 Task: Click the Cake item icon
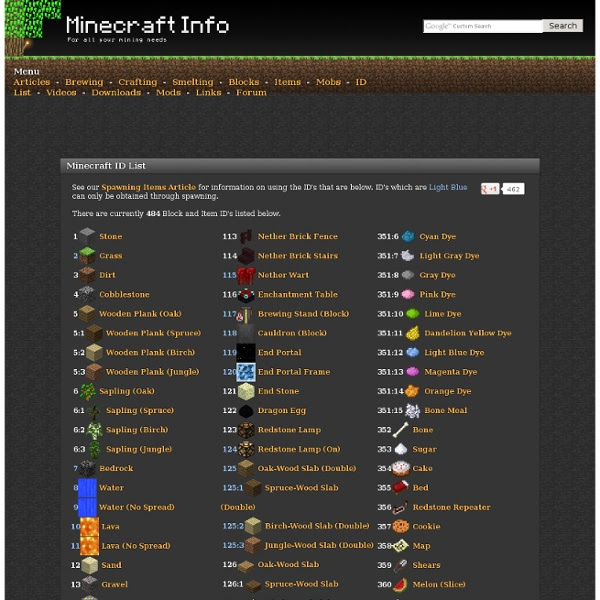[401, 468]
